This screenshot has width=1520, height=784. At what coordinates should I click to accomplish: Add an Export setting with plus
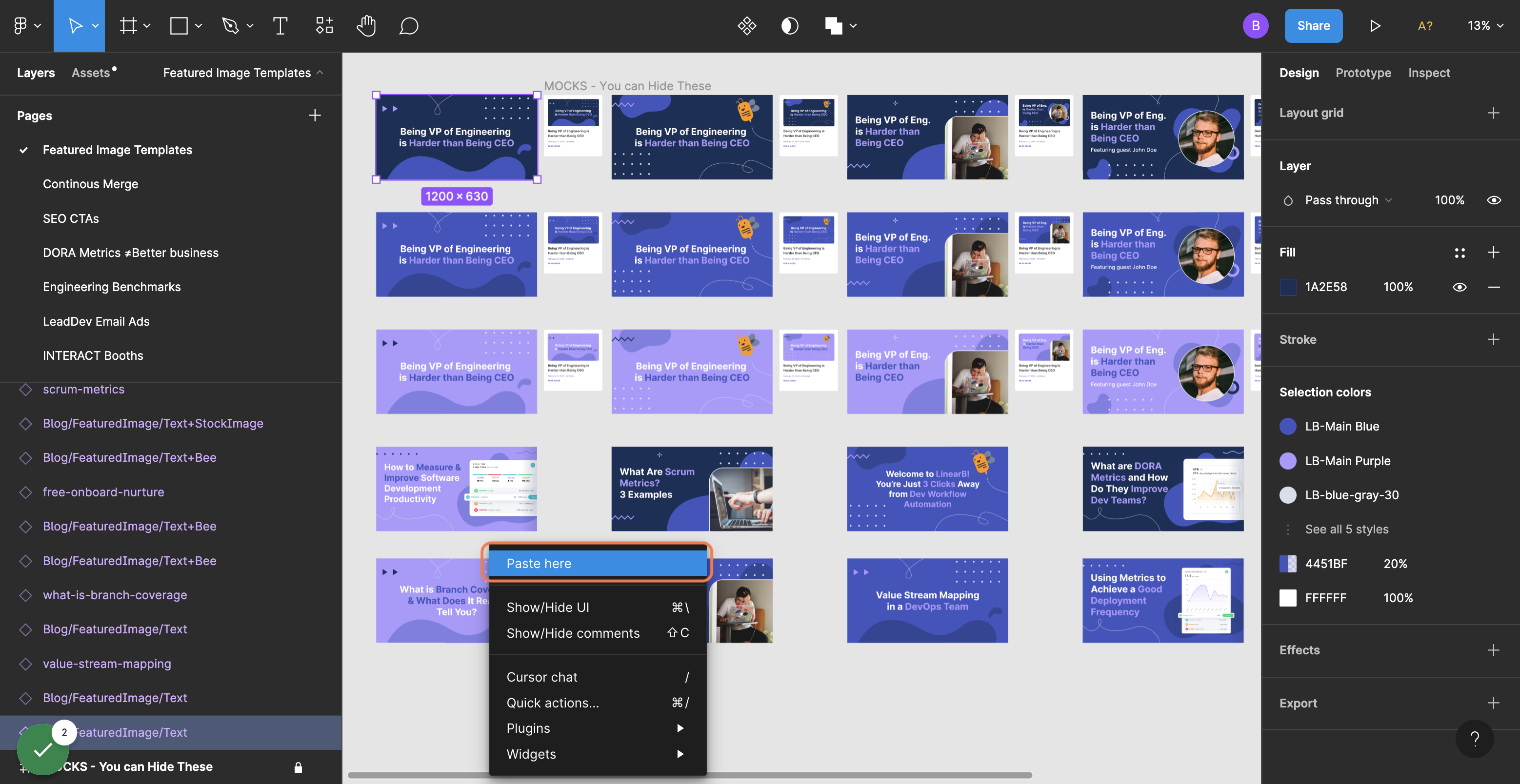pyautogui.click(x=1493, y=703)
